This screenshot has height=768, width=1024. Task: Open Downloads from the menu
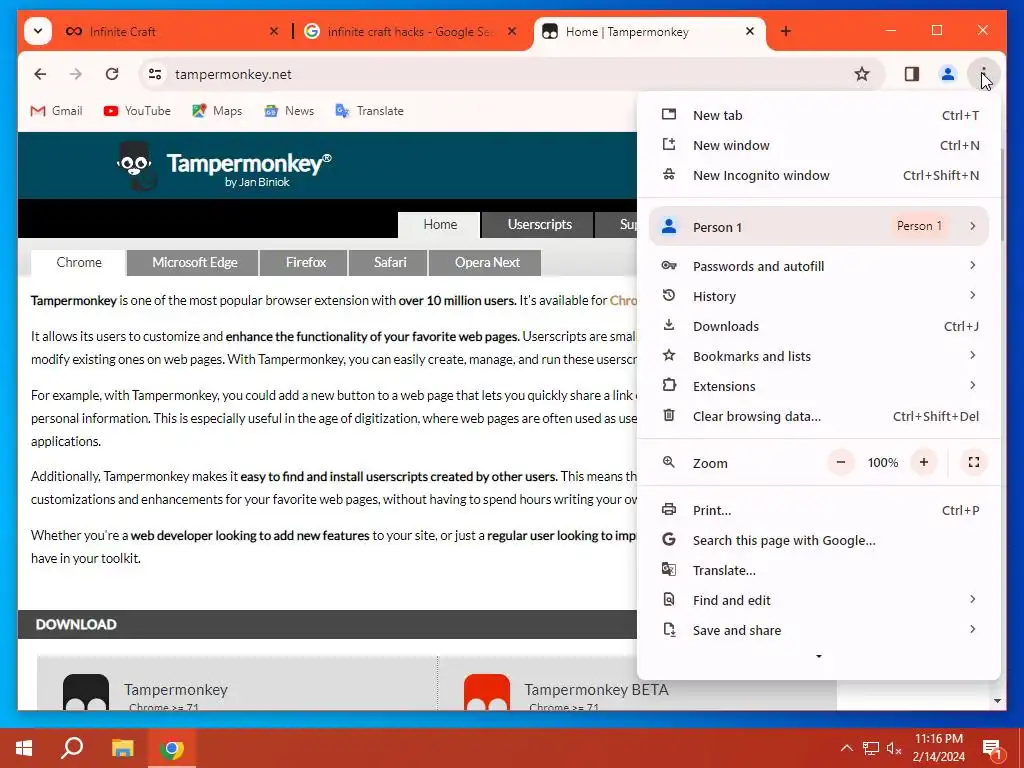(819, 327)
